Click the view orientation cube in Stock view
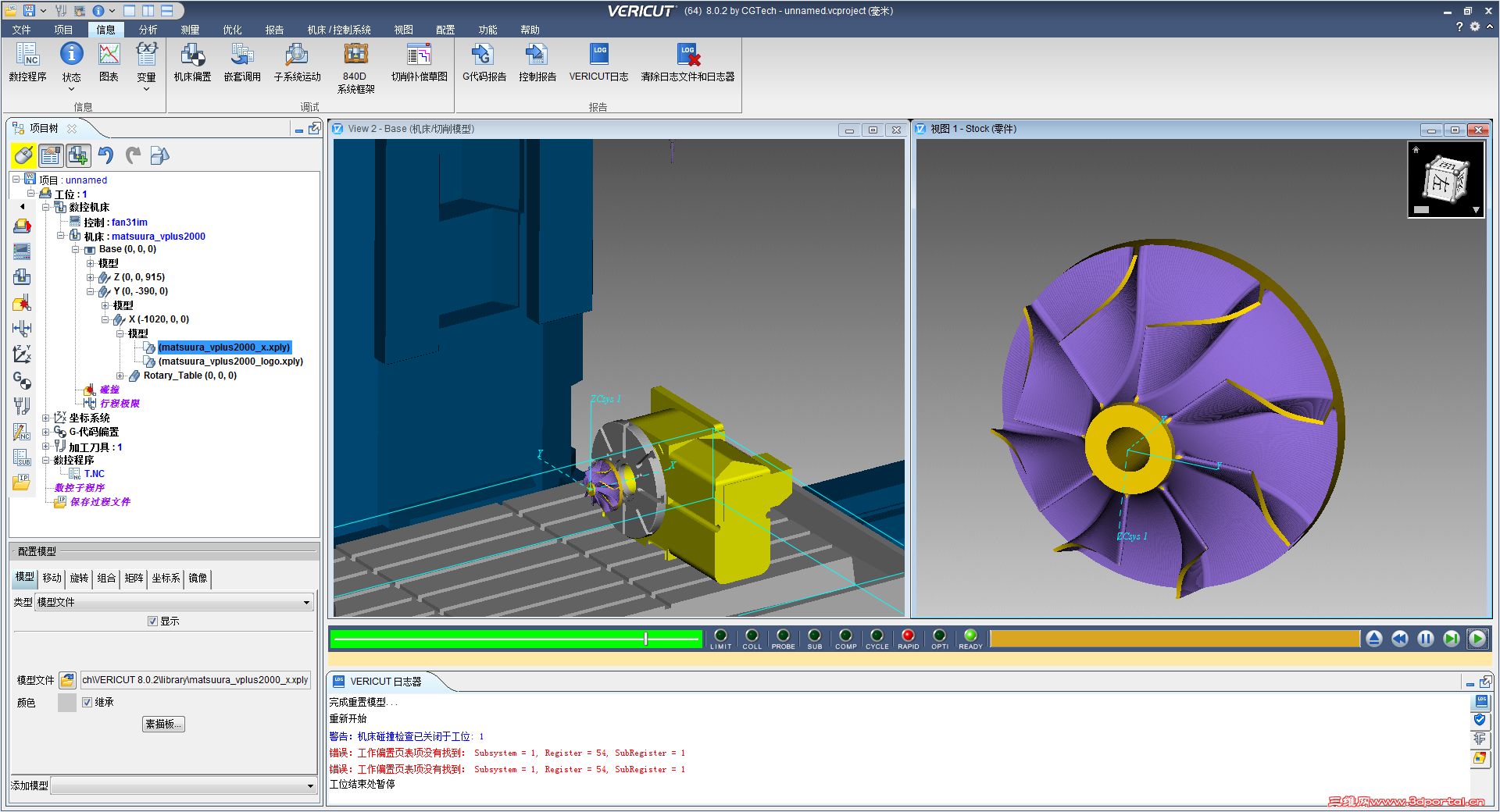1500x812 pixels. pos(1445,180)
